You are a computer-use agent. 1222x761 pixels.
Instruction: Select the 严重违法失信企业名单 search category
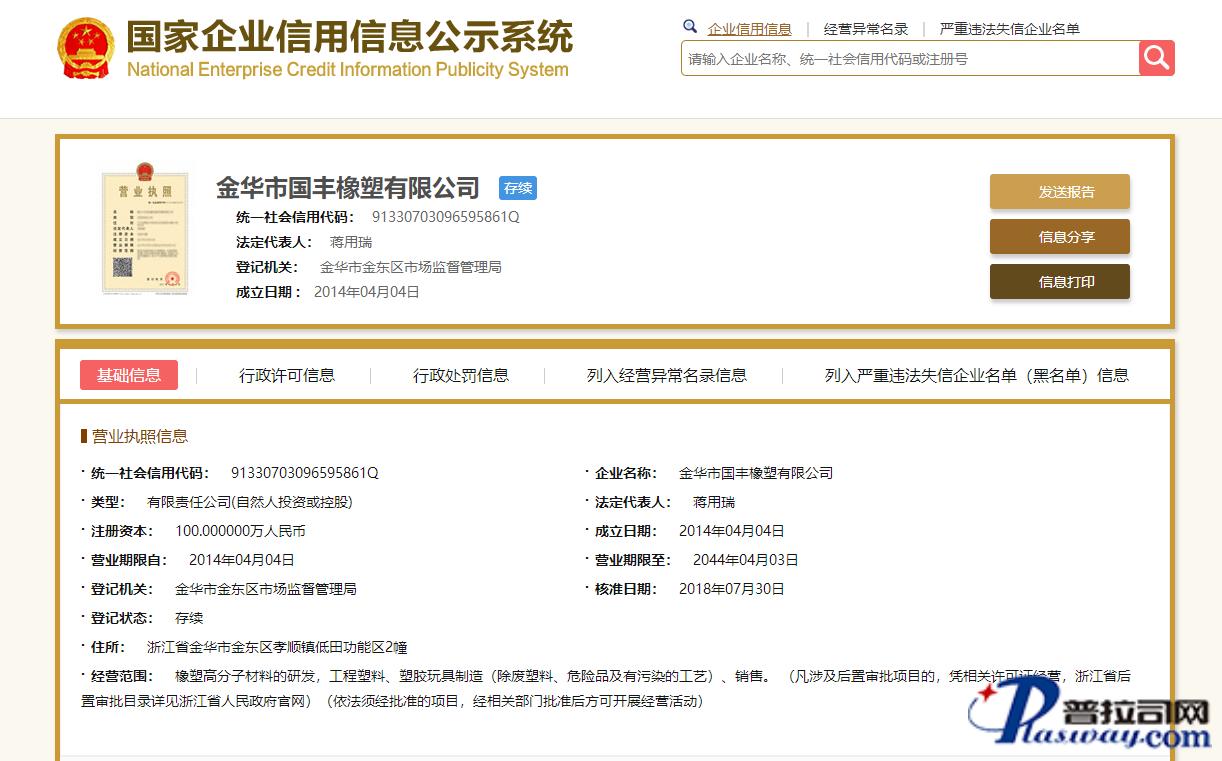point(1009,29)
